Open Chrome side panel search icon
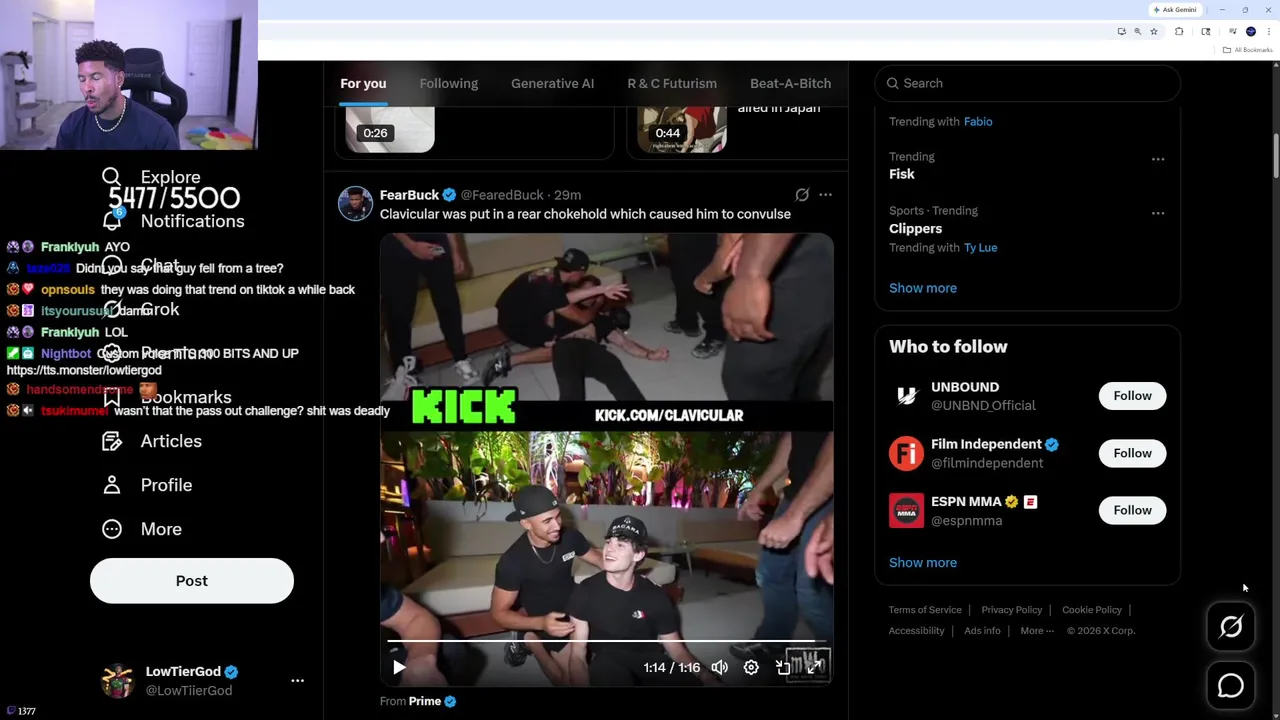 coord(1206,31)
